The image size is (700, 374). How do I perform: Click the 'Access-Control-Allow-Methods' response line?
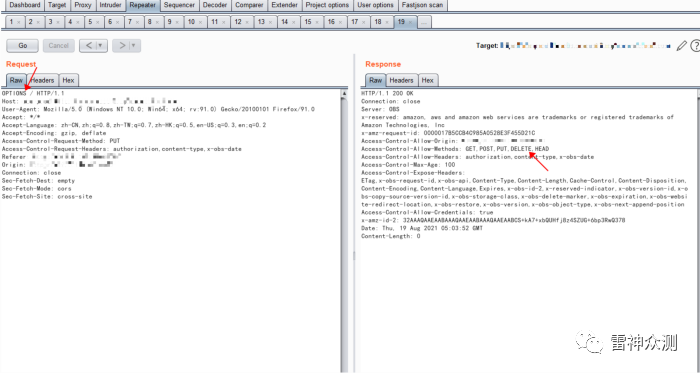[455, 149]
